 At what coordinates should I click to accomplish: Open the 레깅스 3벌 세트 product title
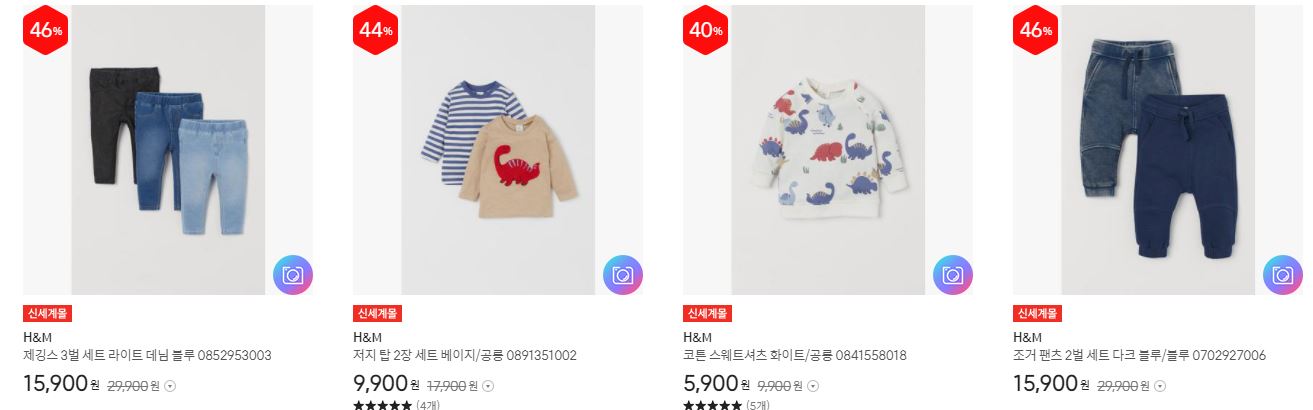pyautogui.click(x=147, y=355)
